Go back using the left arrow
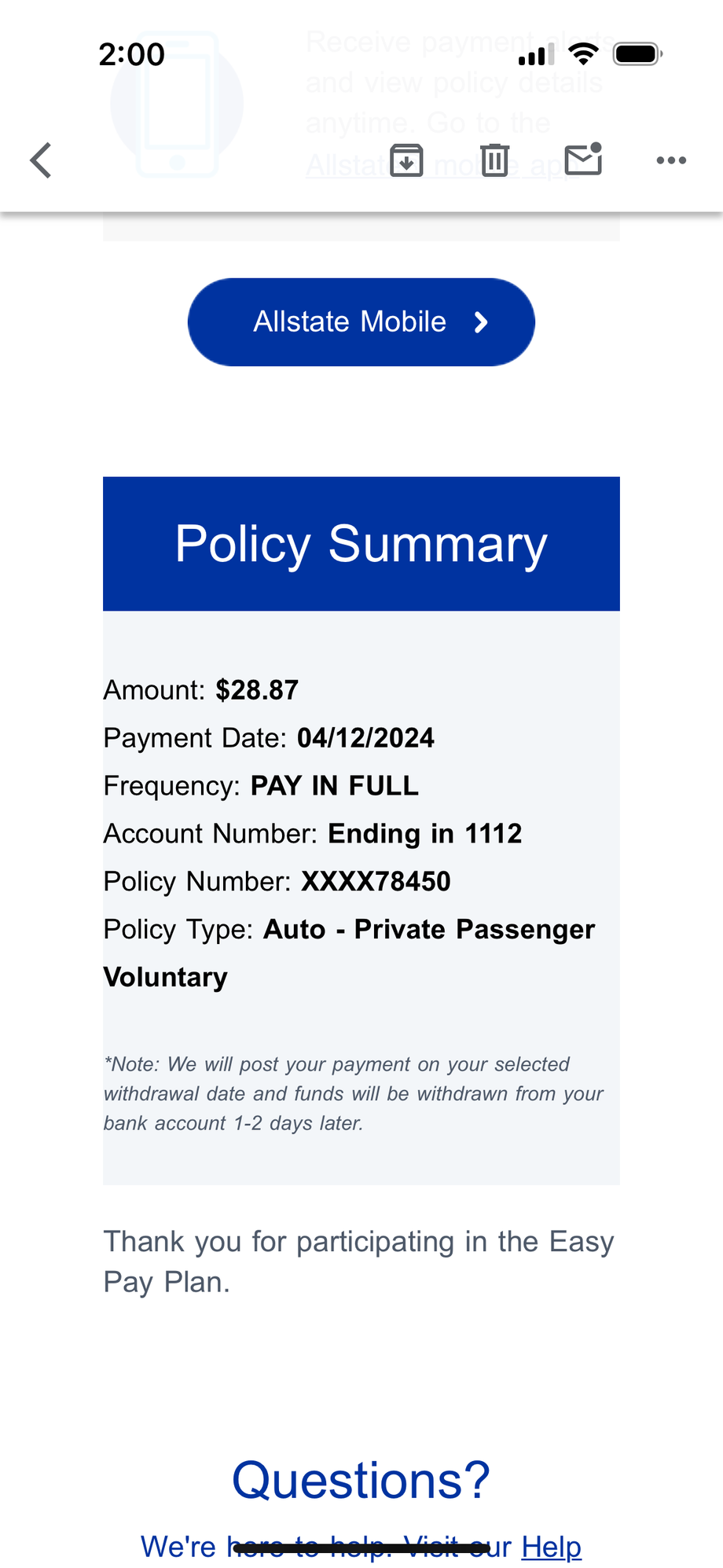The image size is (723, 1568). (x=41, y=160)
